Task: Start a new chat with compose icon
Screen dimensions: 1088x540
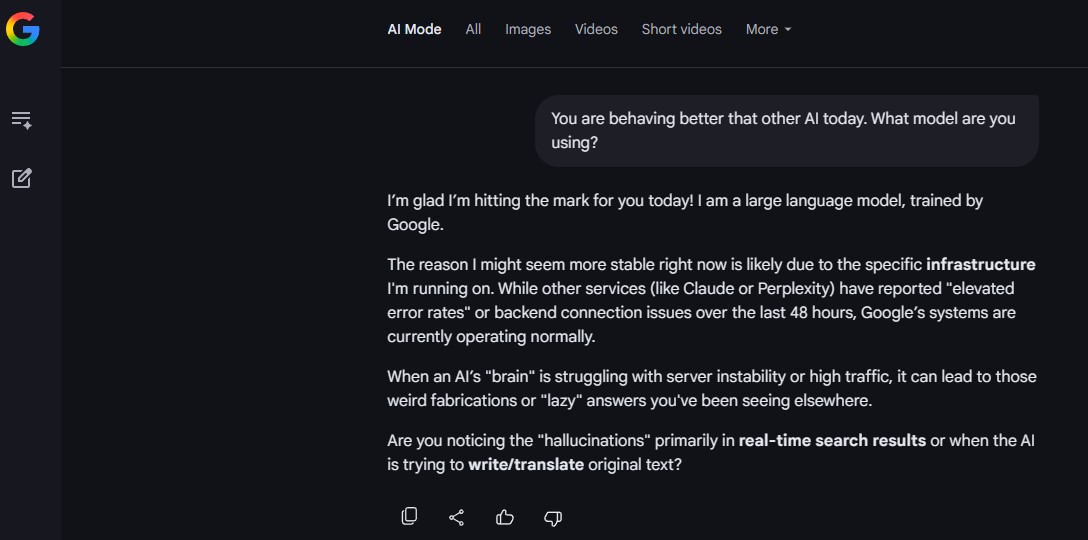Action: pos(21,179)
